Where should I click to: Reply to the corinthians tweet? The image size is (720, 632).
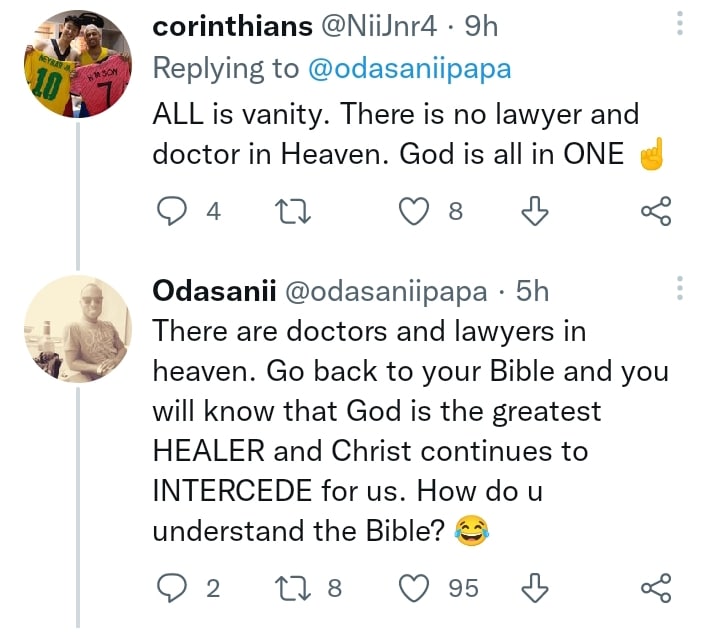click(175, 211)
